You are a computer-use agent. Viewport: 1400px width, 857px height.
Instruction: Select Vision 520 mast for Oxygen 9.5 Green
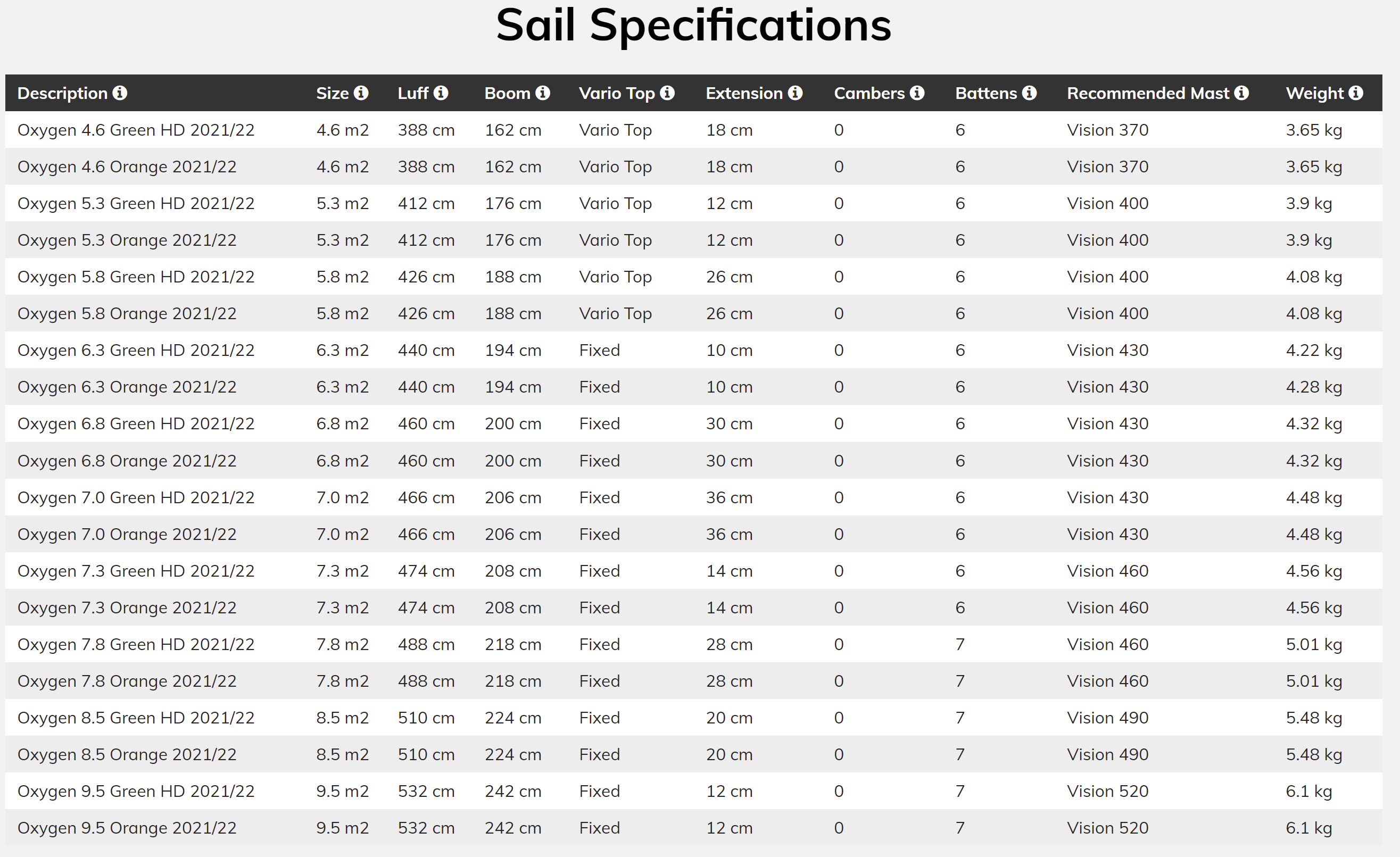(x=1107, y=791)
